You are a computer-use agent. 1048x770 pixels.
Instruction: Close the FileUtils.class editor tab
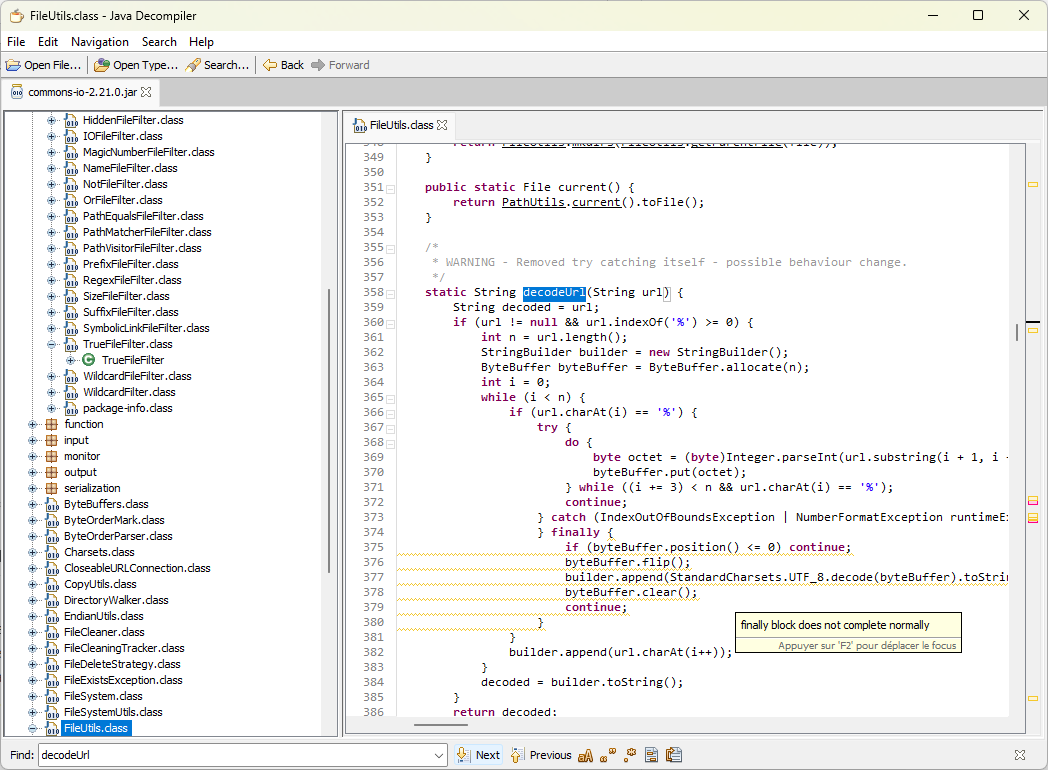pos(442,125)
